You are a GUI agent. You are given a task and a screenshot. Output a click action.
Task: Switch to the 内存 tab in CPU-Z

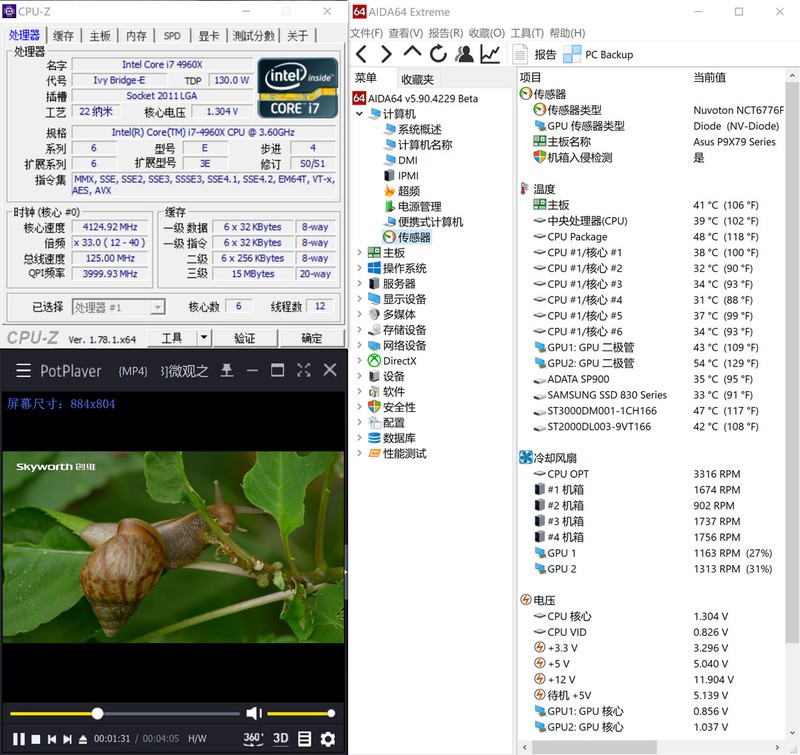point(136,36)
